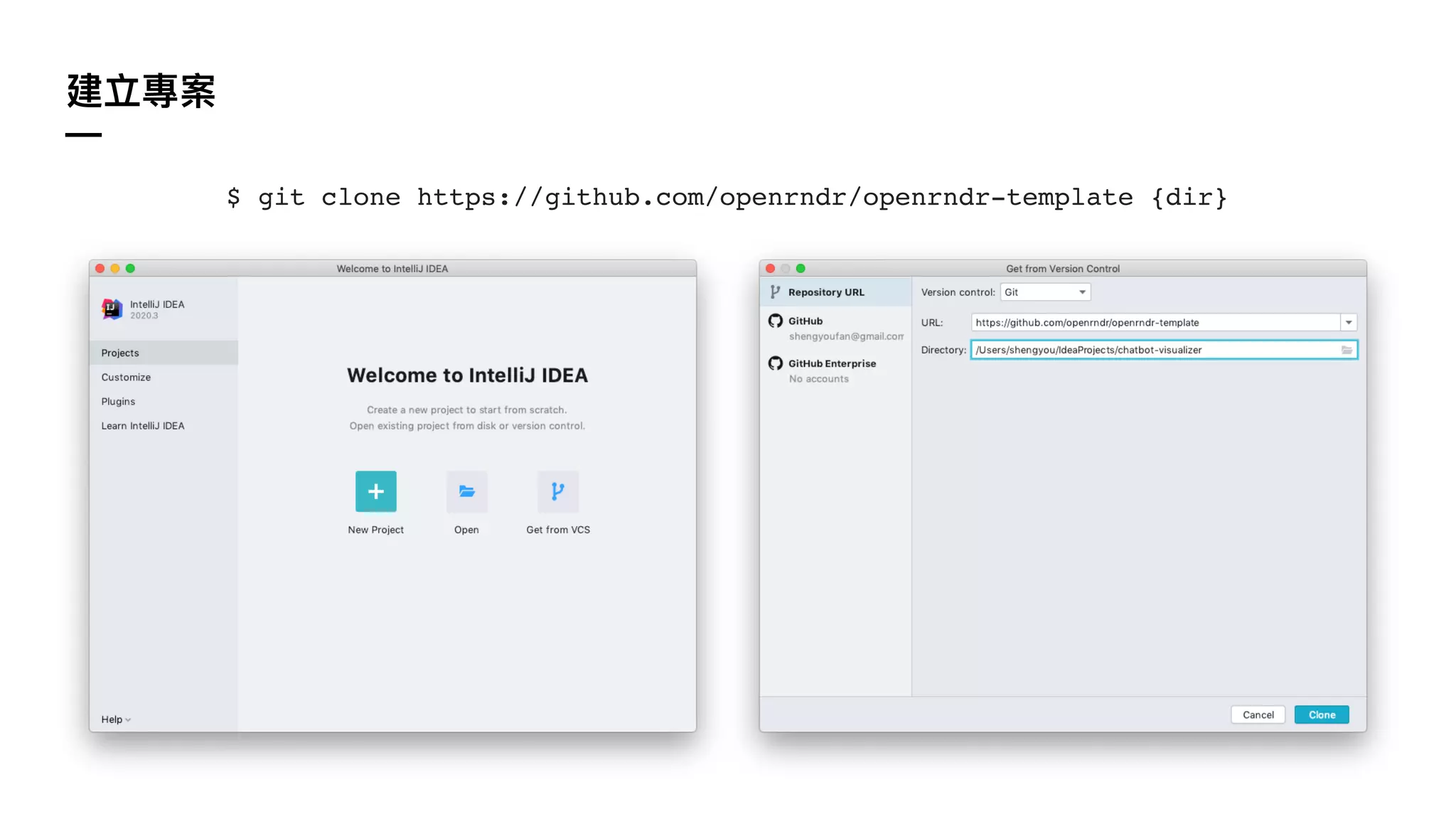Close the Welcome to IntelliJ IDEA window

[100, 269]
